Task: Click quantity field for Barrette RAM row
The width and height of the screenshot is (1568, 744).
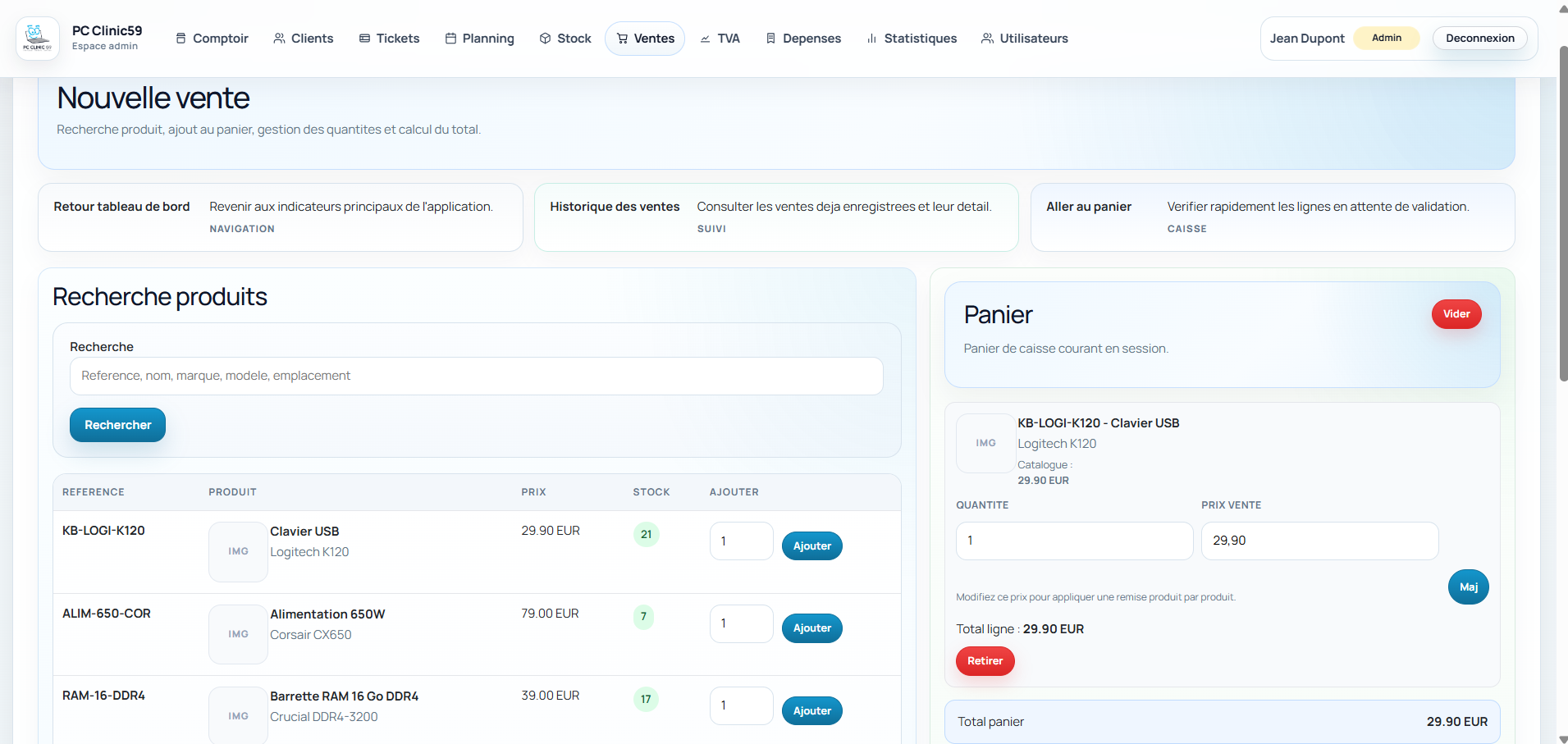Action: [x=741, y=705]
